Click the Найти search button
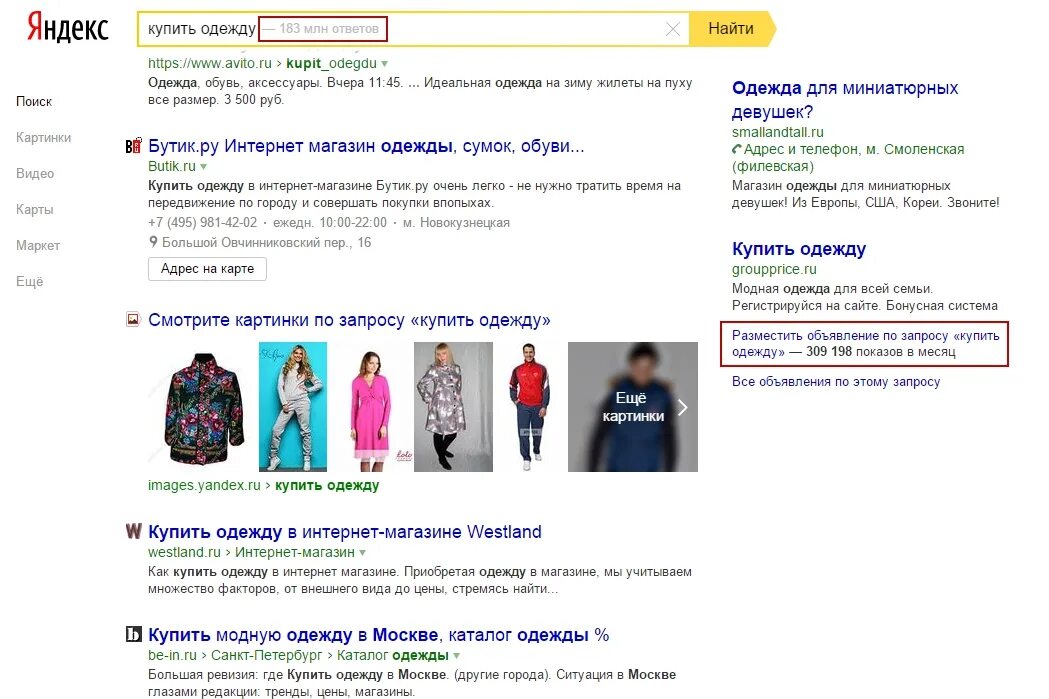Image resolution: width=1049 pixels, height=699 pixels. pos(731,29)
